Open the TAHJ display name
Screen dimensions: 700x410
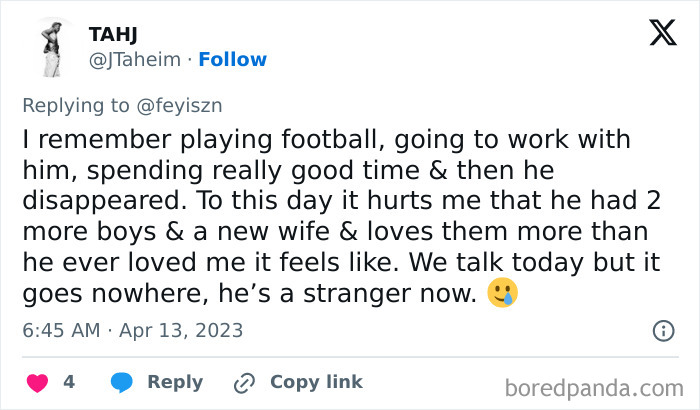click(x=113, y=35)
